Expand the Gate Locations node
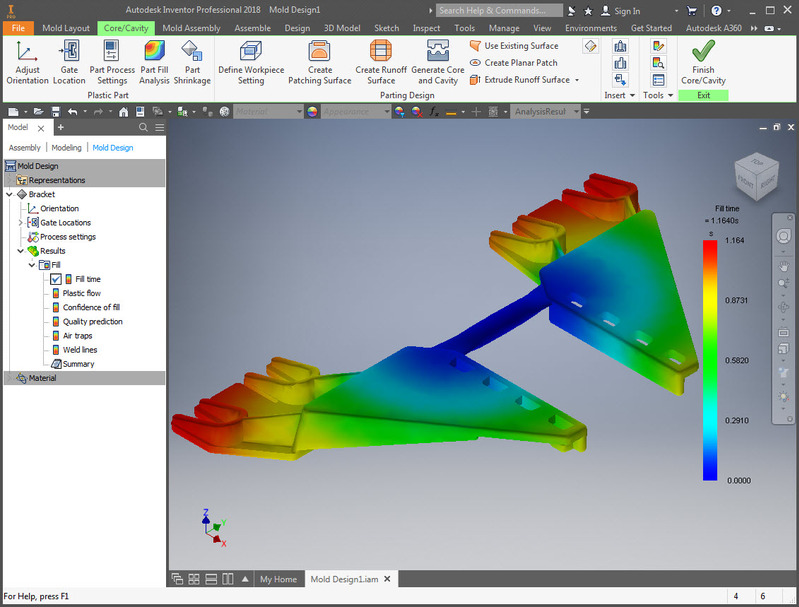Screen dimensions: 799x607 (20, 223)
